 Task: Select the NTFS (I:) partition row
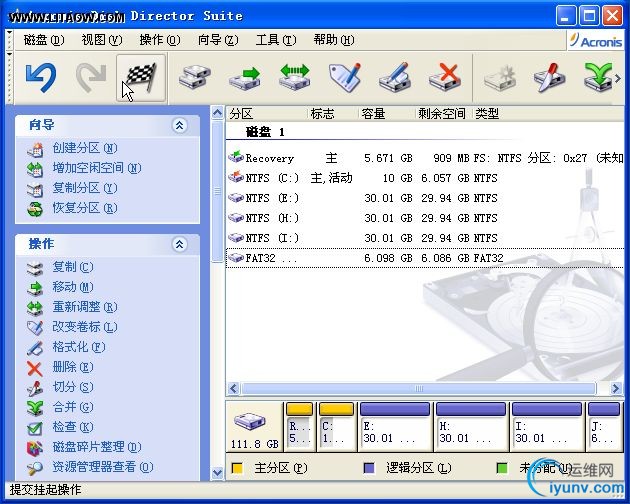425,238
